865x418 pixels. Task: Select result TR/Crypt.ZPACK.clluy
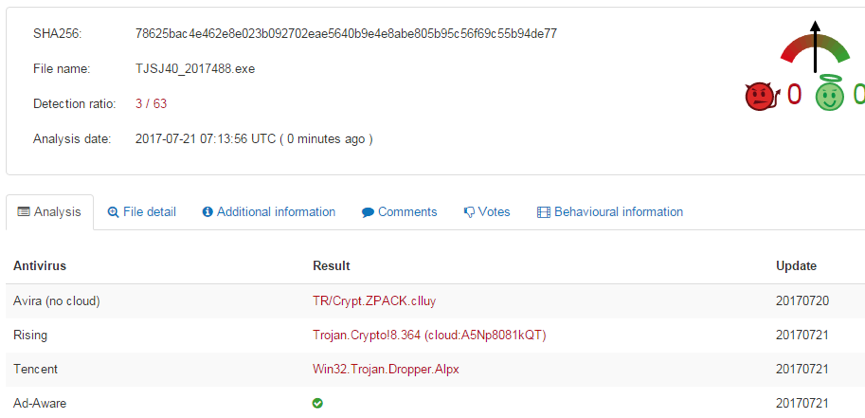coord(375,301)
